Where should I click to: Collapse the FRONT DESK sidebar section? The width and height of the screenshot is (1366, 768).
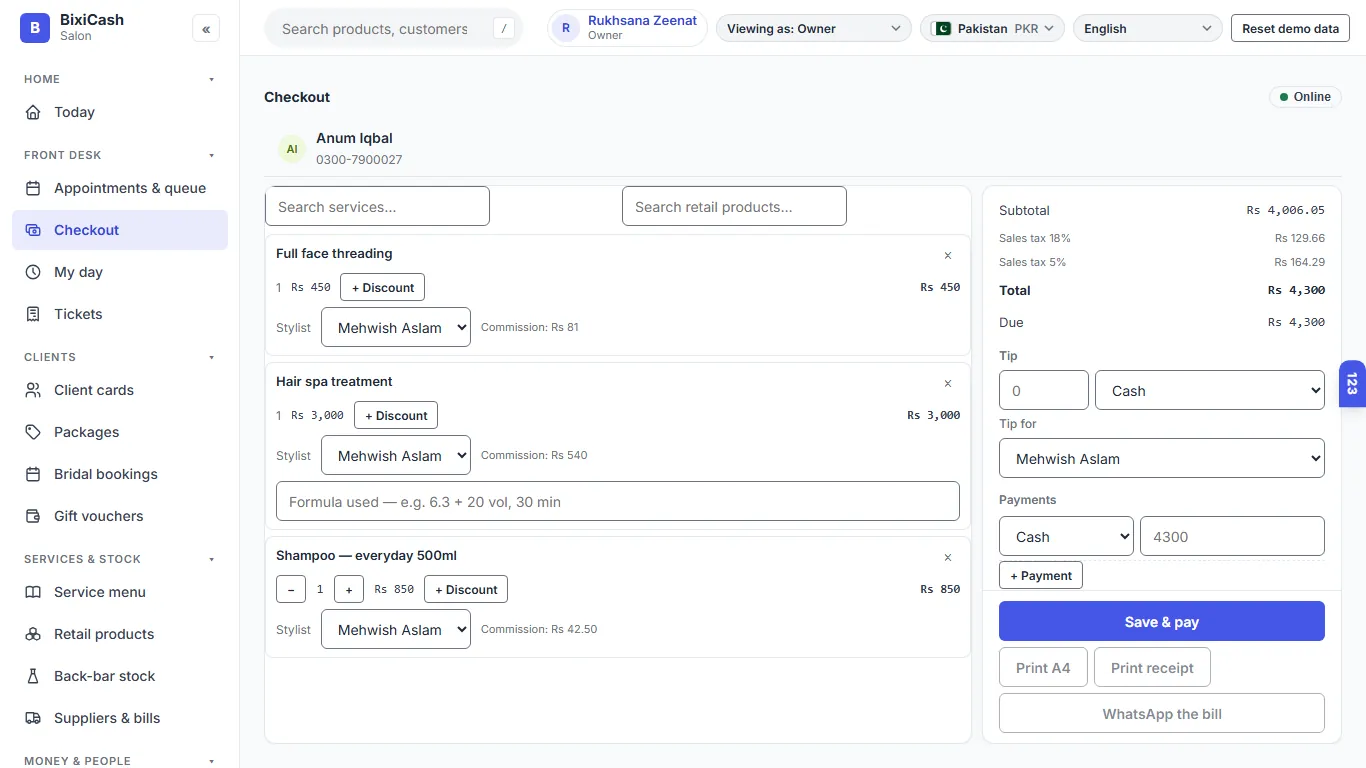(211, 155)
